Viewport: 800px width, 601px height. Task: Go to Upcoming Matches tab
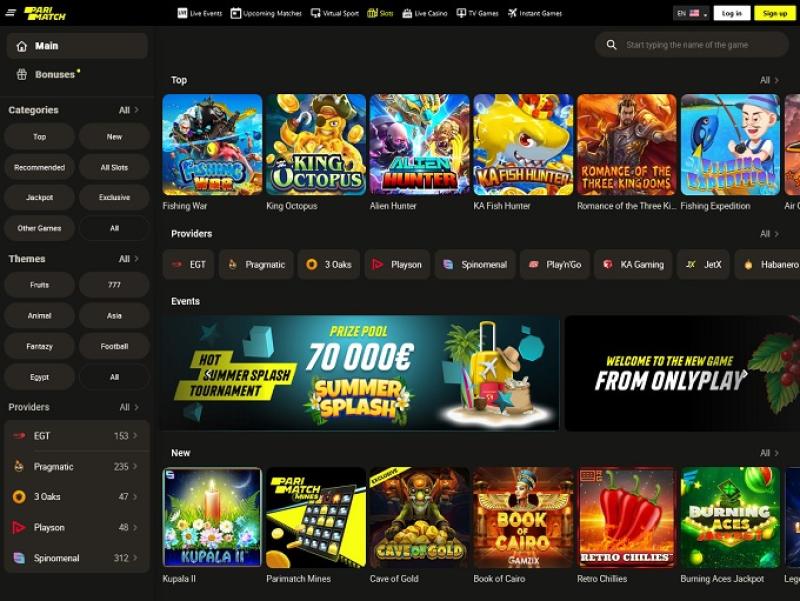click(x=266, y=13)
